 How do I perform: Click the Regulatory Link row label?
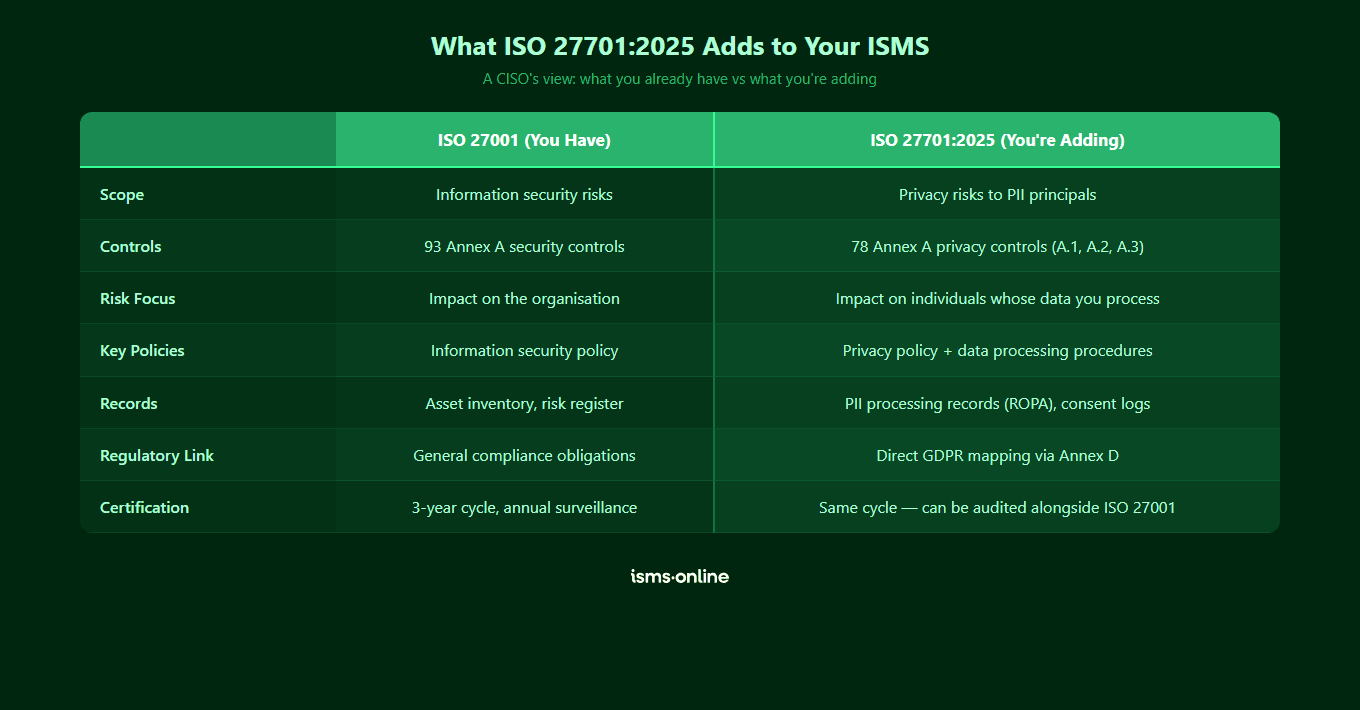(156, 455)
